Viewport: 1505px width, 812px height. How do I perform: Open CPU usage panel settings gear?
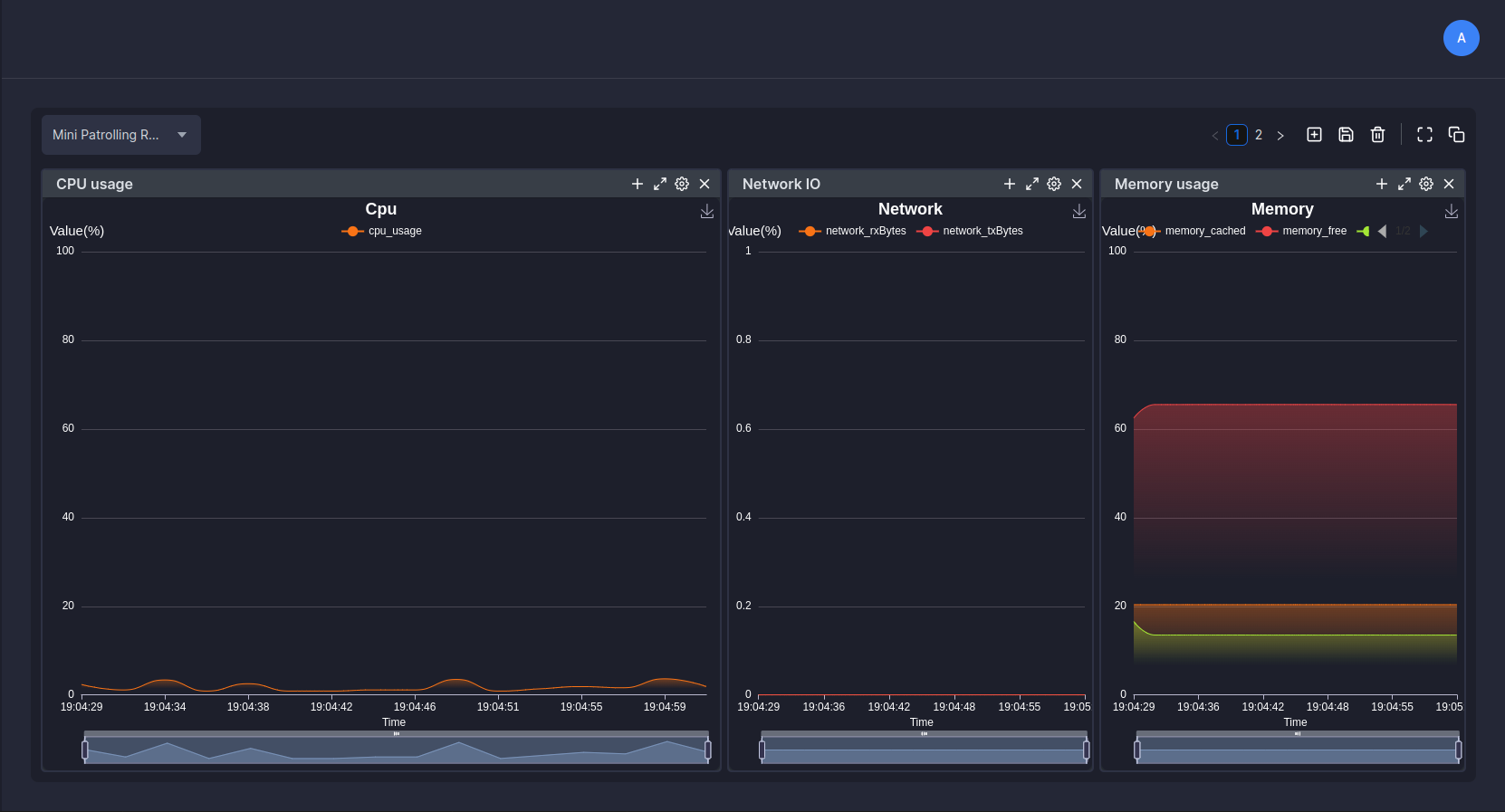point(682,184)
